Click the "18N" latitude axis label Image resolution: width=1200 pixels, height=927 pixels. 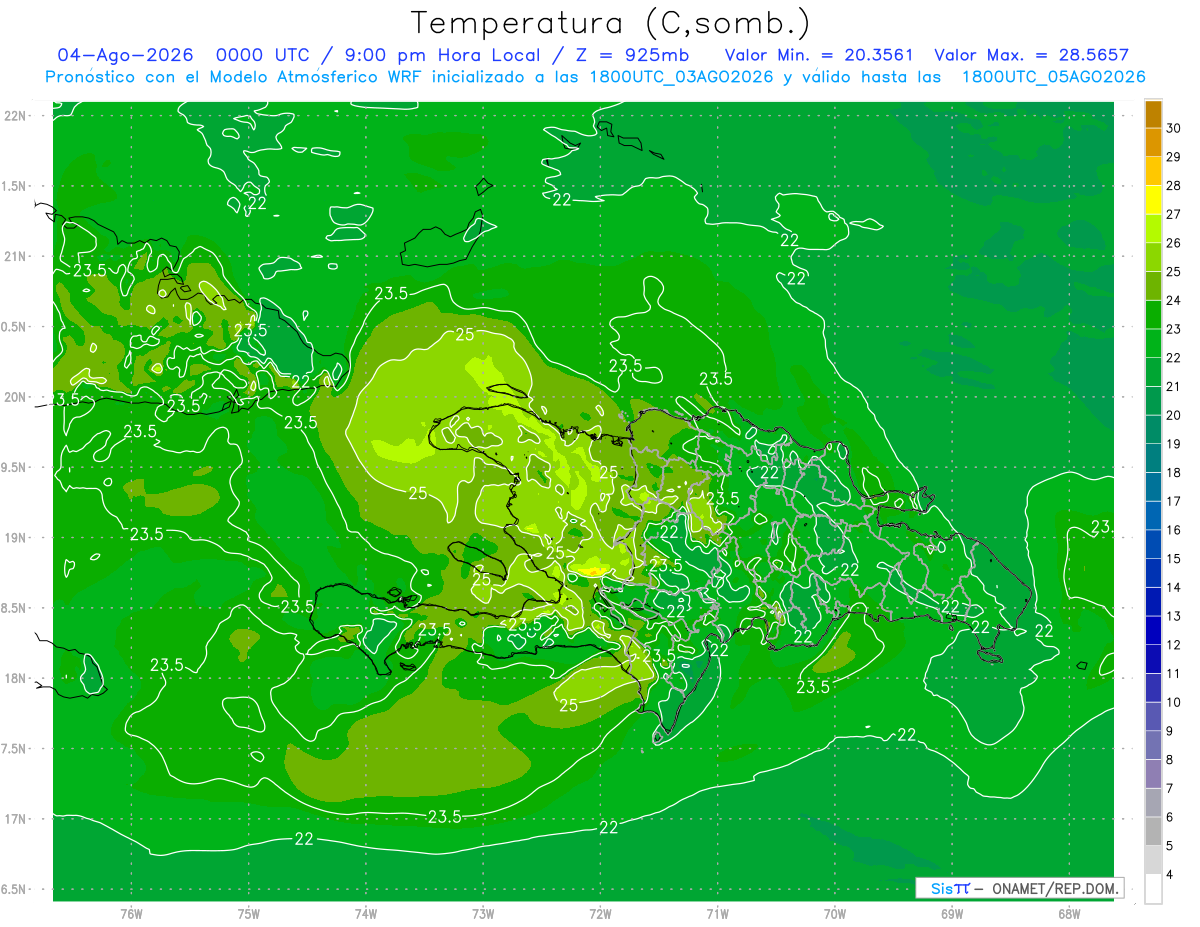tap(16, 678)
